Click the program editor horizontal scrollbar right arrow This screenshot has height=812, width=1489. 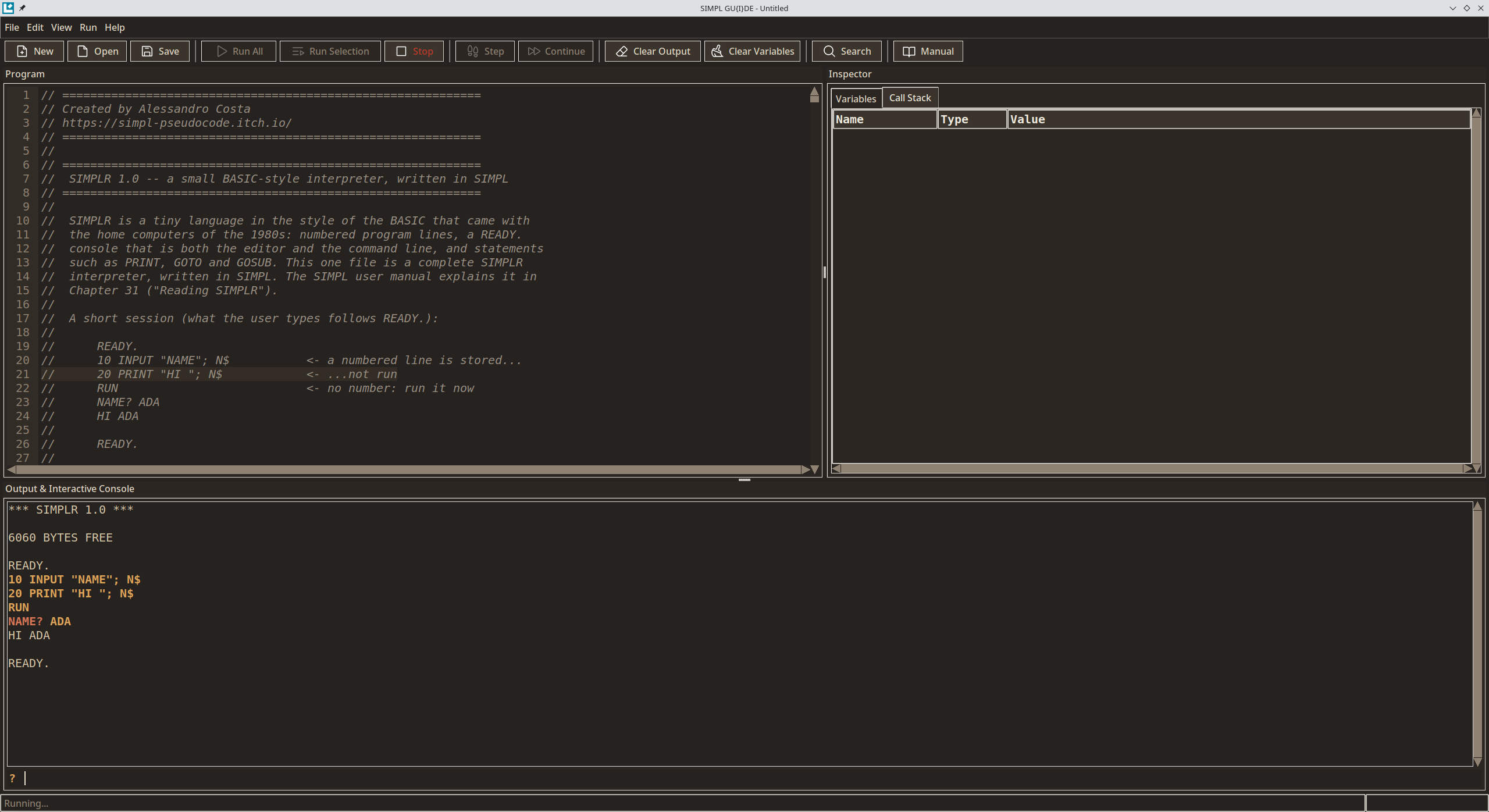(805, 469)
